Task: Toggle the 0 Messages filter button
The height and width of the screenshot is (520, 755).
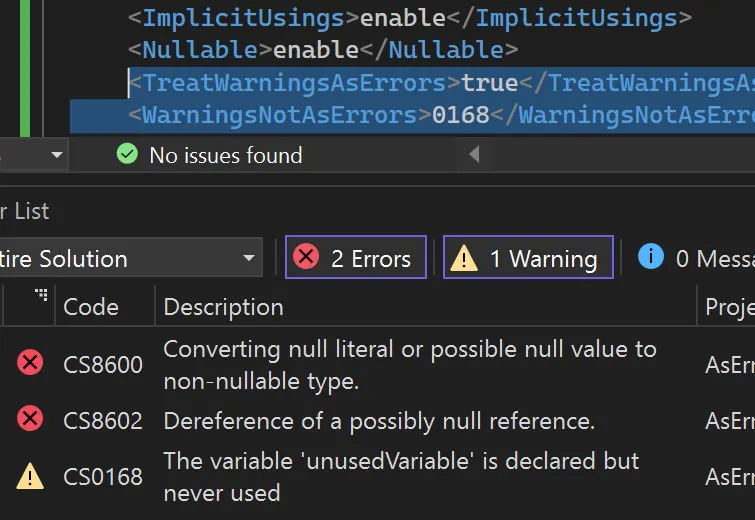Action: (x=695, y=257)
